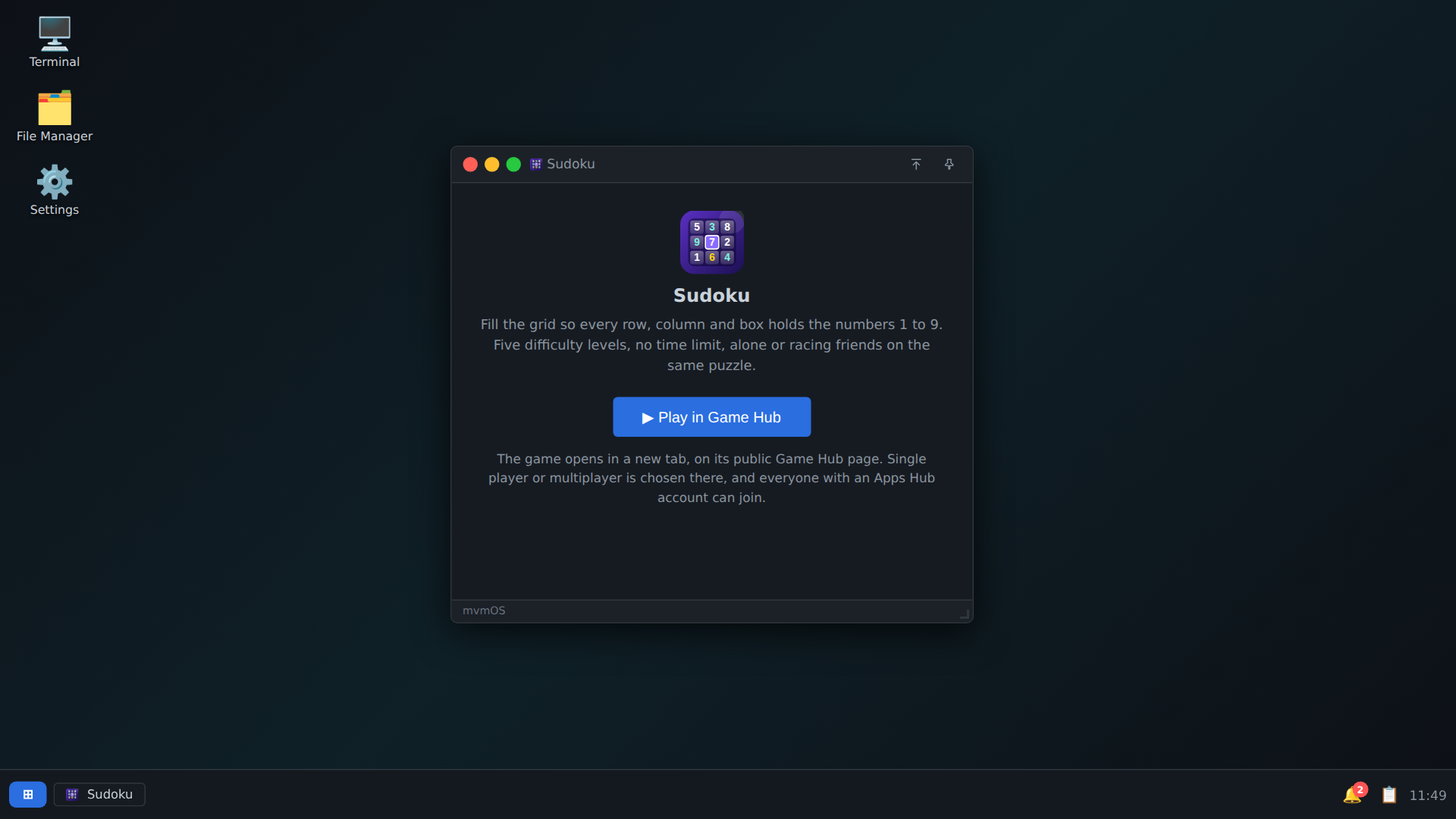Click 'The game opens in a new tab' note
This screenshot has width=1456, height=819.
coord(711,478)
